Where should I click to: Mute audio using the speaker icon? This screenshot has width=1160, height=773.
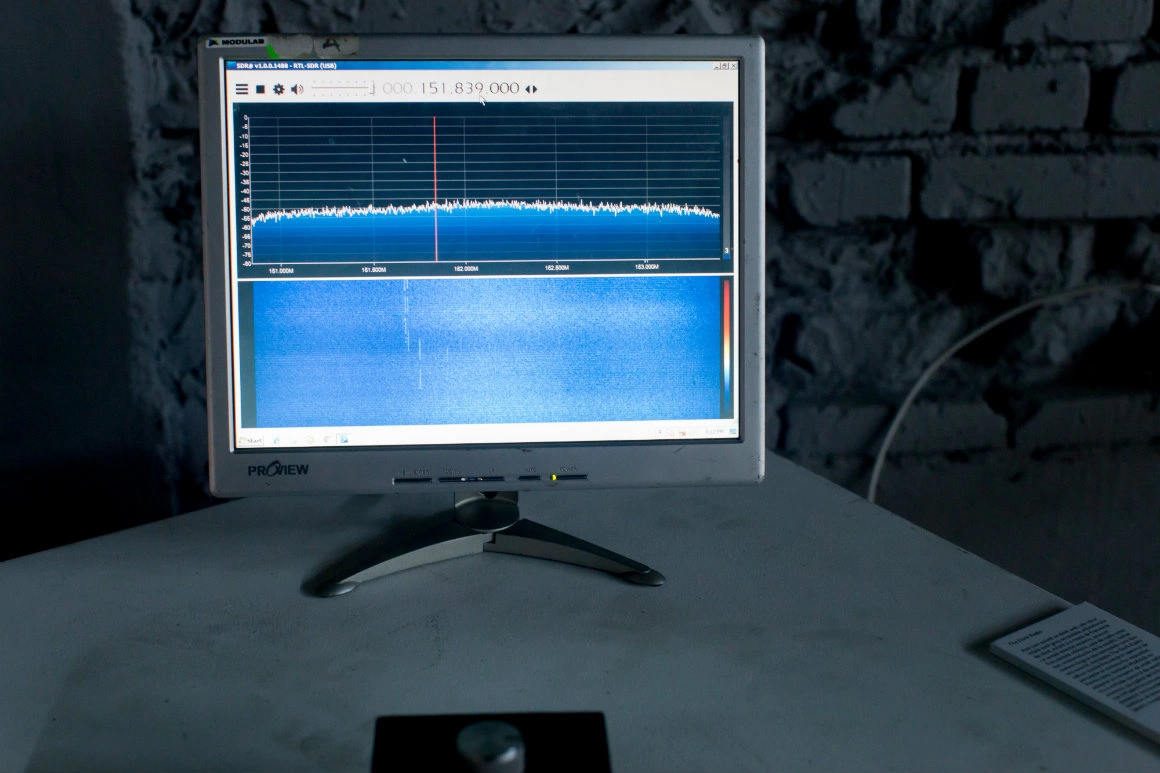[x=296, y=89]
